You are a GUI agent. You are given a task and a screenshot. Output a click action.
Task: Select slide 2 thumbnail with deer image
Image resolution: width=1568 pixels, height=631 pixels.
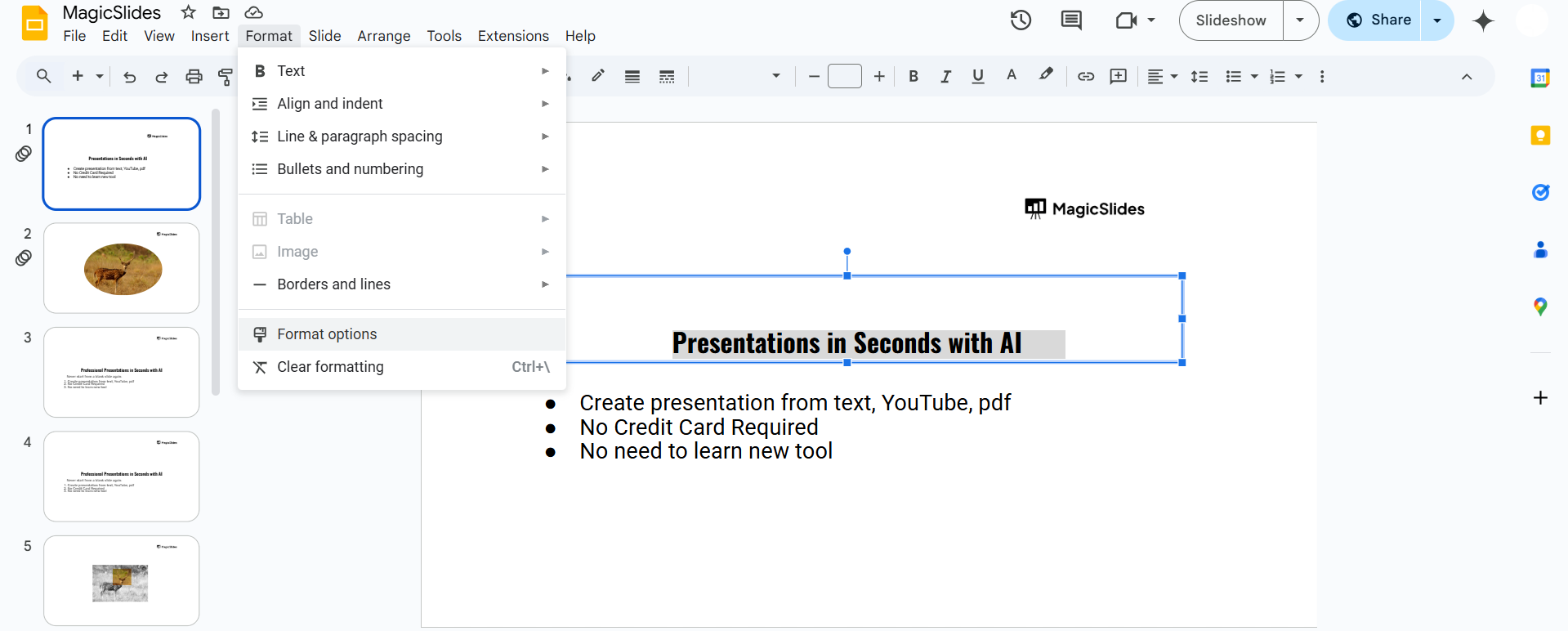pos(122,268)
